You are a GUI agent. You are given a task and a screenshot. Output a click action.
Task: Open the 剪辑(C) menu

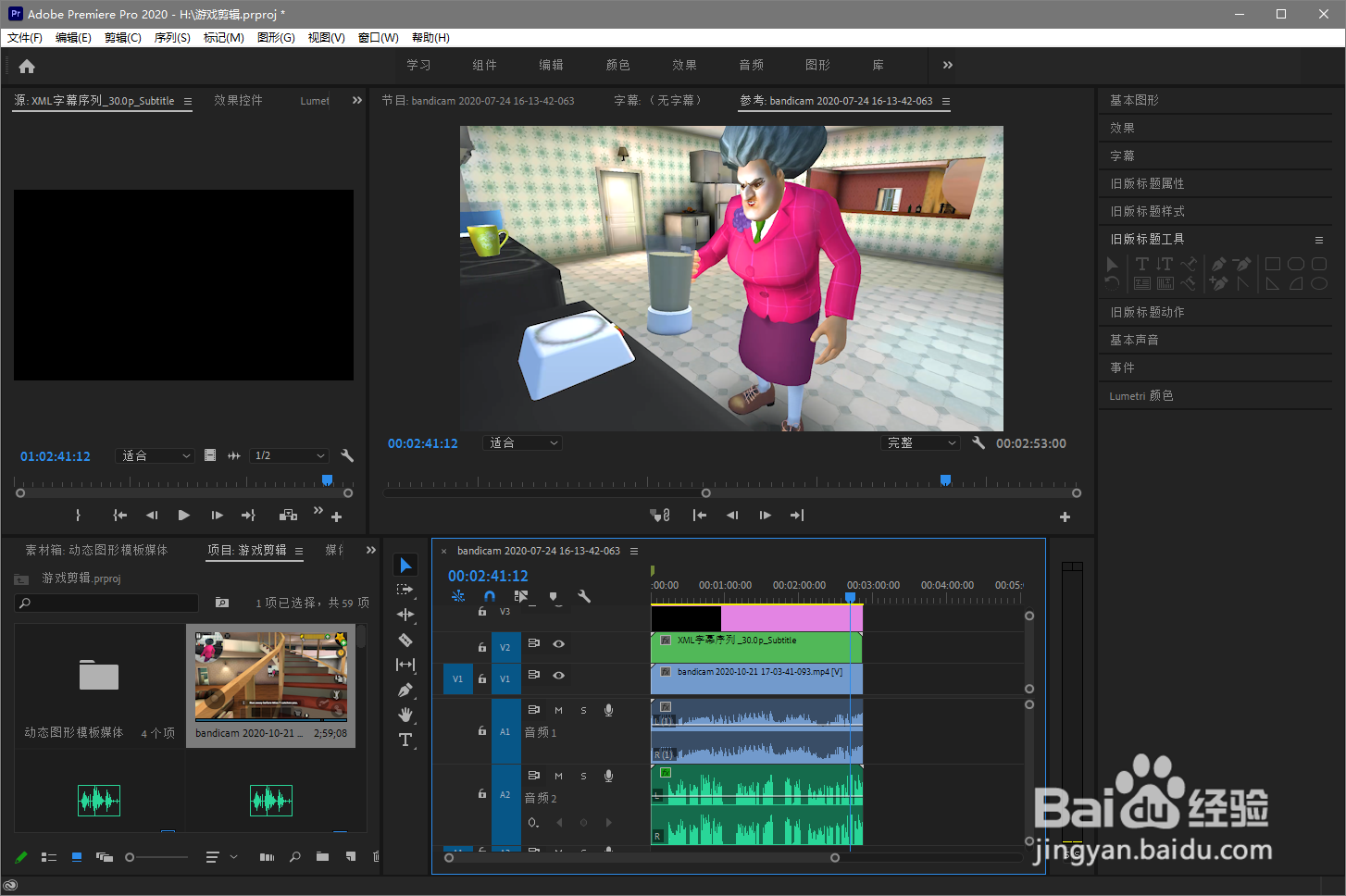[123, 38]
